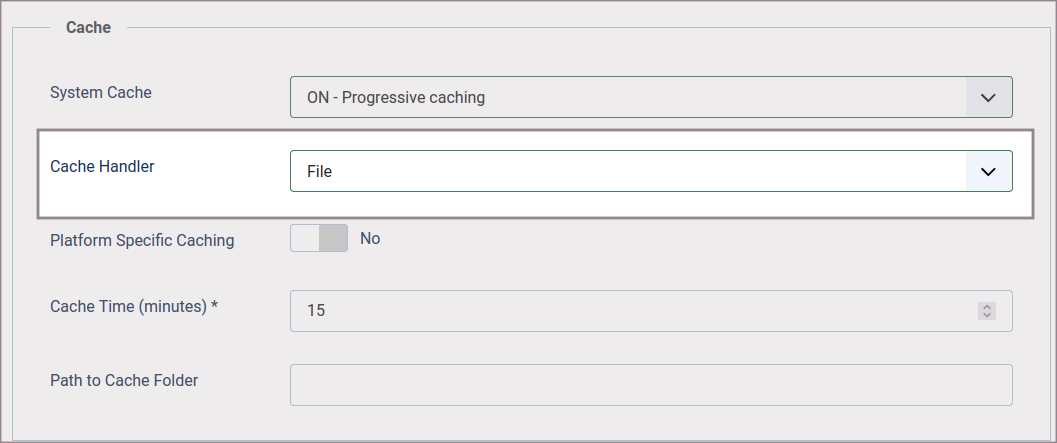Click the value 15 in Cache Time
The image size is (1057, 443).
pos(316,311)
